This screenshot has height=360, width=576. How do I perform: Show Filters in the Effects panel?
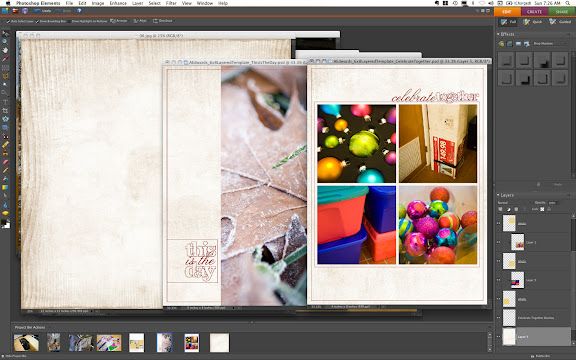coord(501,44)
